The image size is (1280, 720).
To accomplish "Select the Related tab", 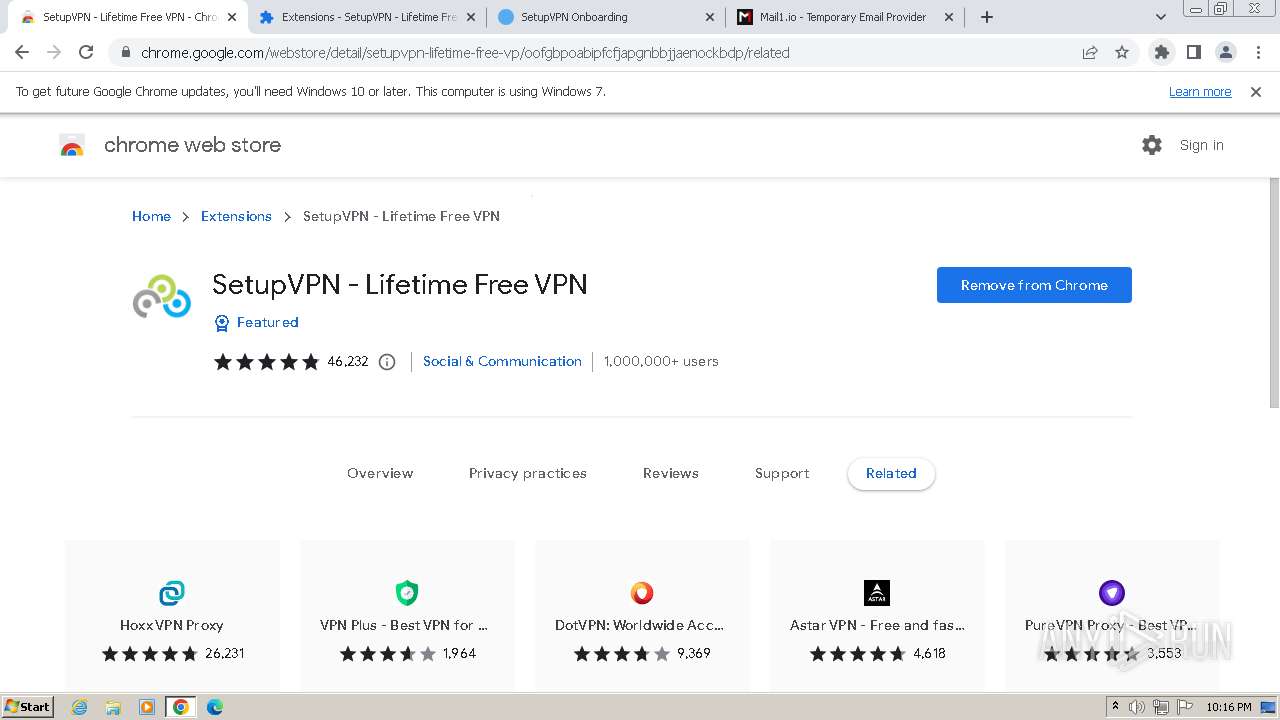I will 891,474.
